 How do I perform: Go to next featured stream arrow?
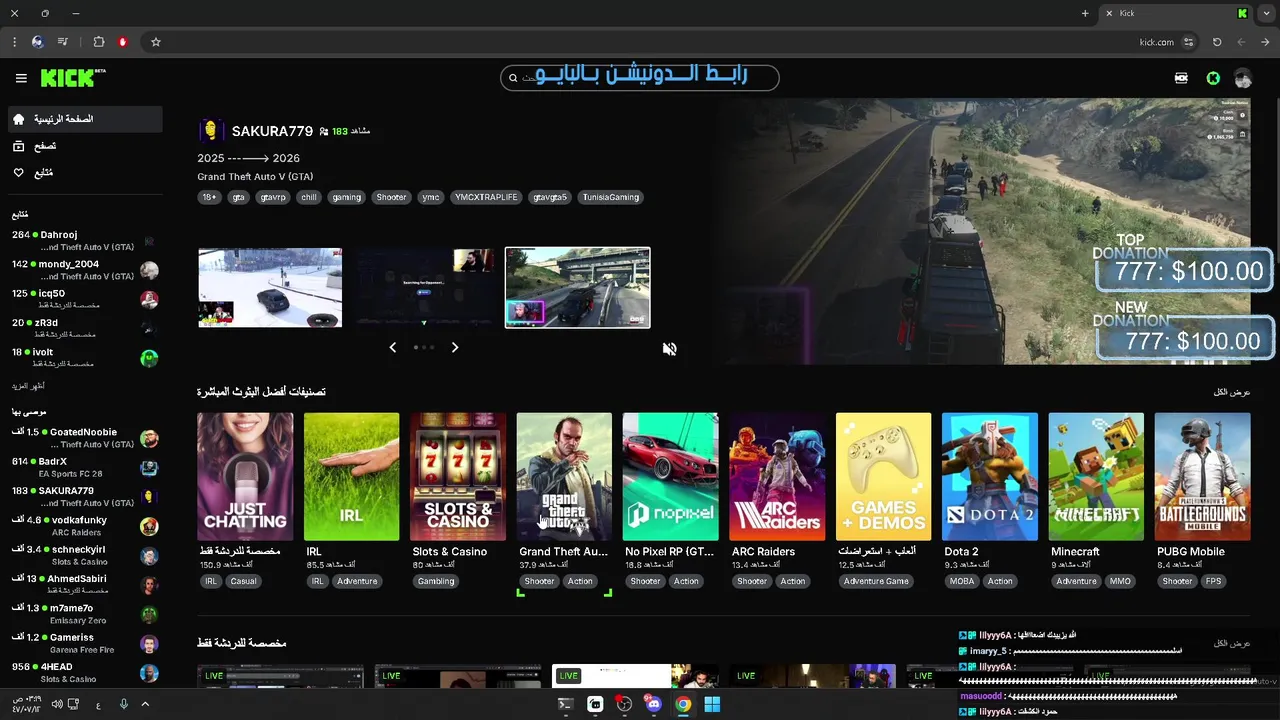pyautogui.click(x=455, y=347)
